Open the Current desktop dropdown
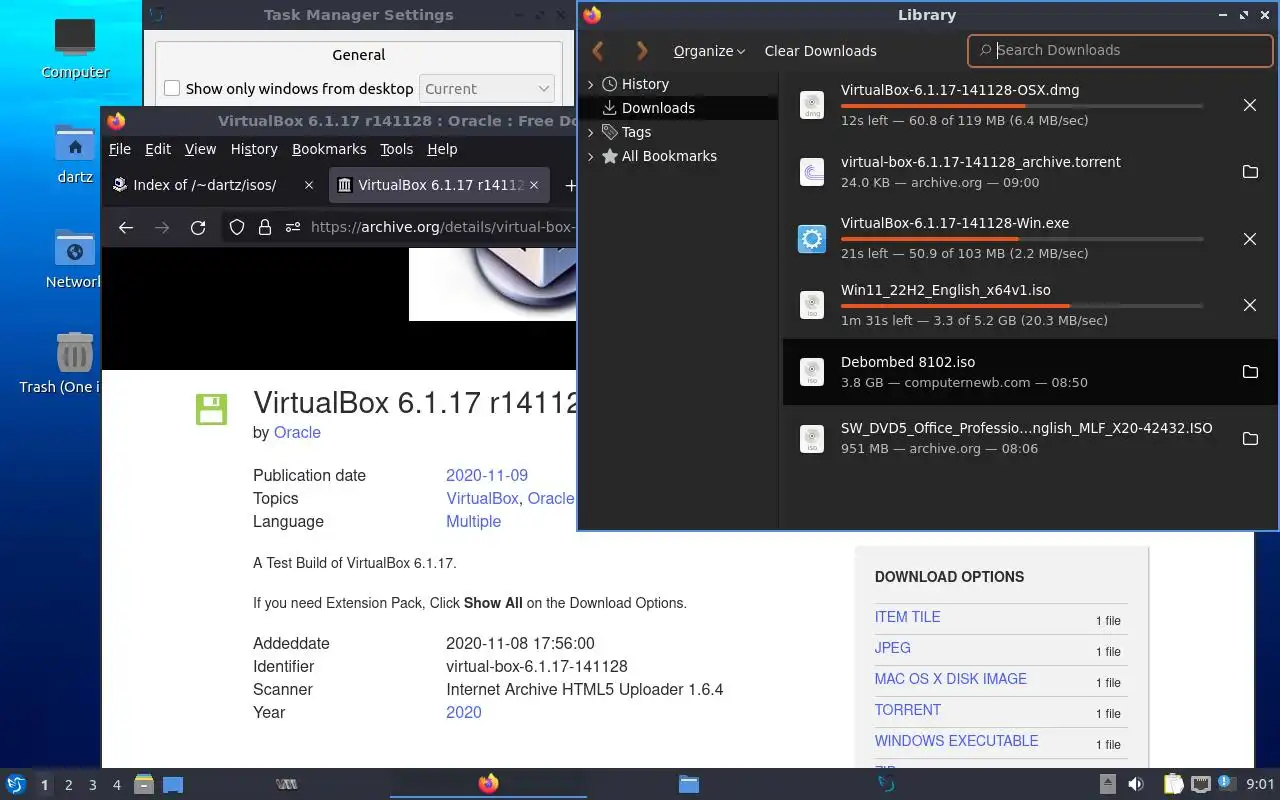Image resolution: width=1280 pixels, height=800 pixels. click(x=487, y=89)
